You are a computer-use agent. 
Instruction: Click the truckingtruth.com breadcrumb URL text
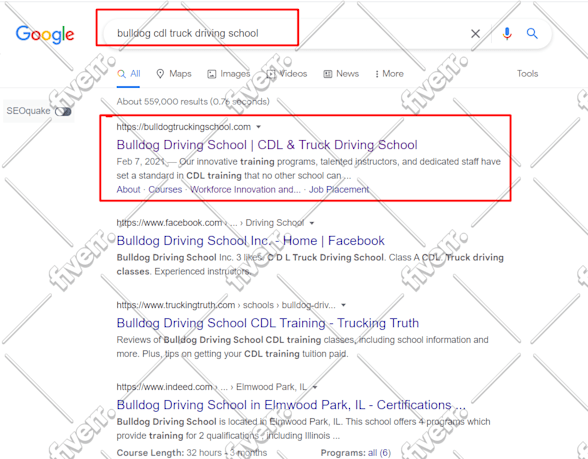coord(226,305)
